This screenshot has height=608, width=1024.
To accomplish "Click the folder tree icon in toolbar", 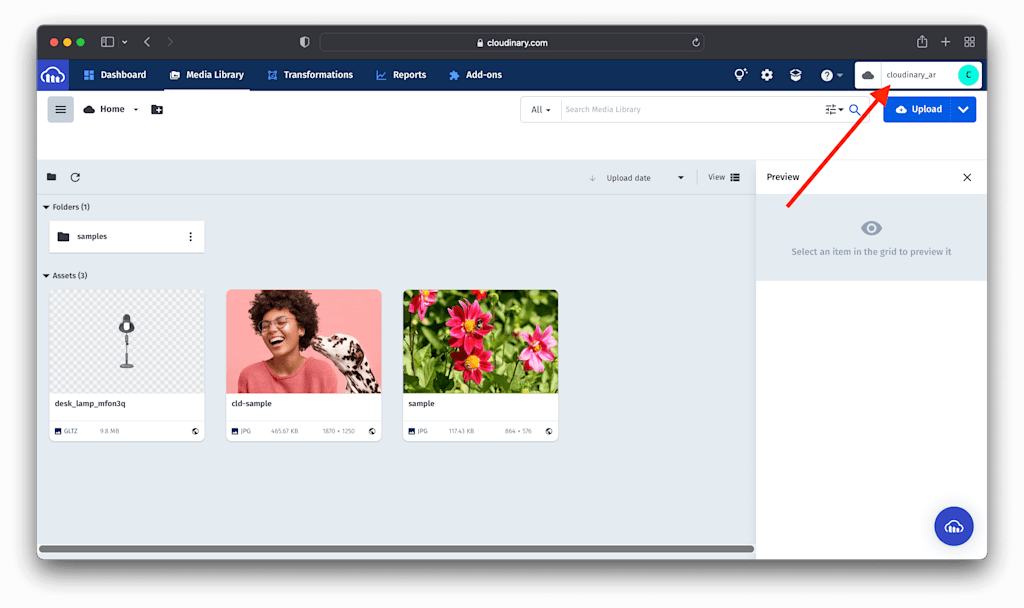I will 52,177.
